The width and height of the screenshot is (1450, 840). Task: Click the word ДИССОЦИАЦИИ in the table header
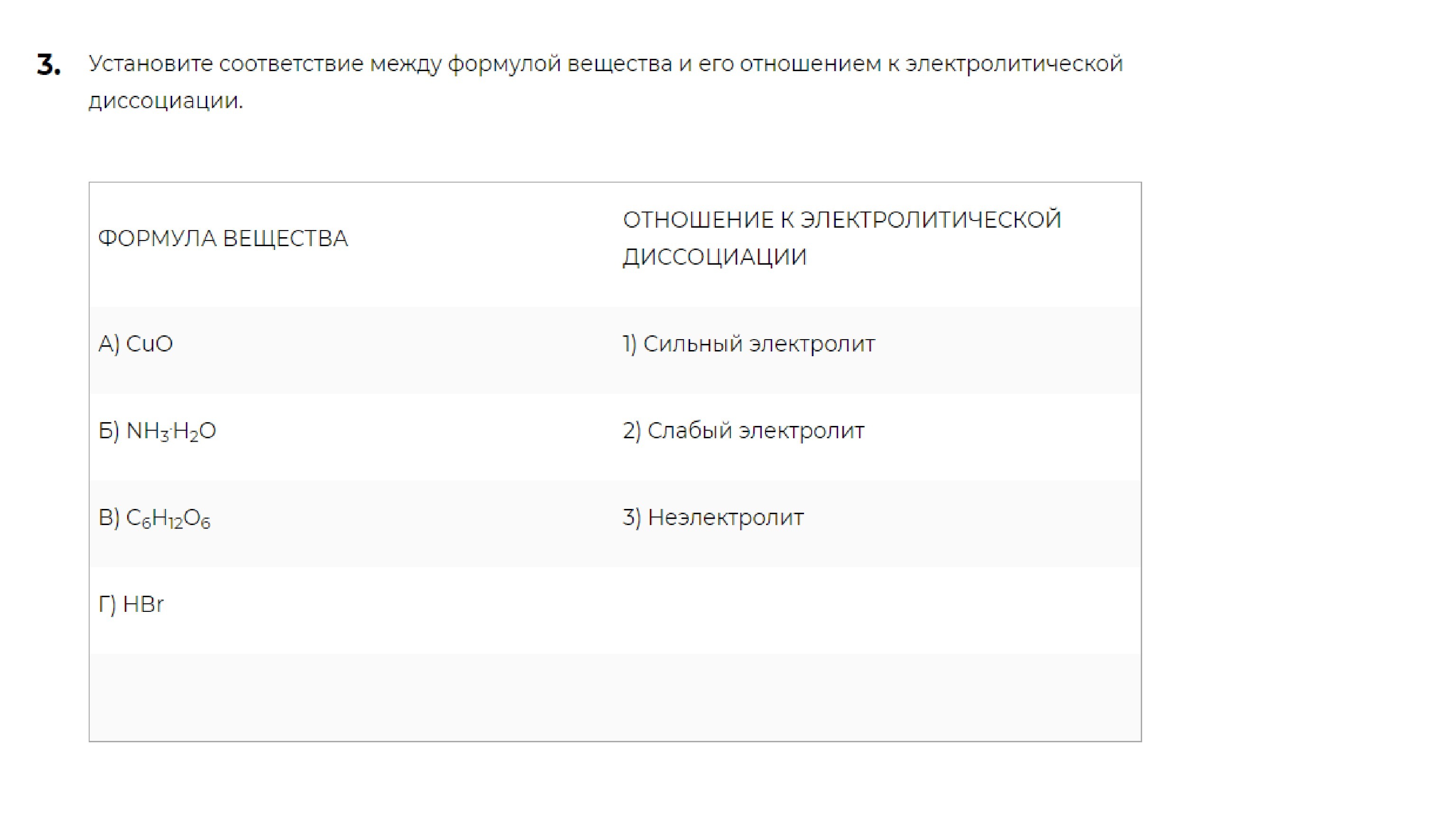click(x=715, y=257)
